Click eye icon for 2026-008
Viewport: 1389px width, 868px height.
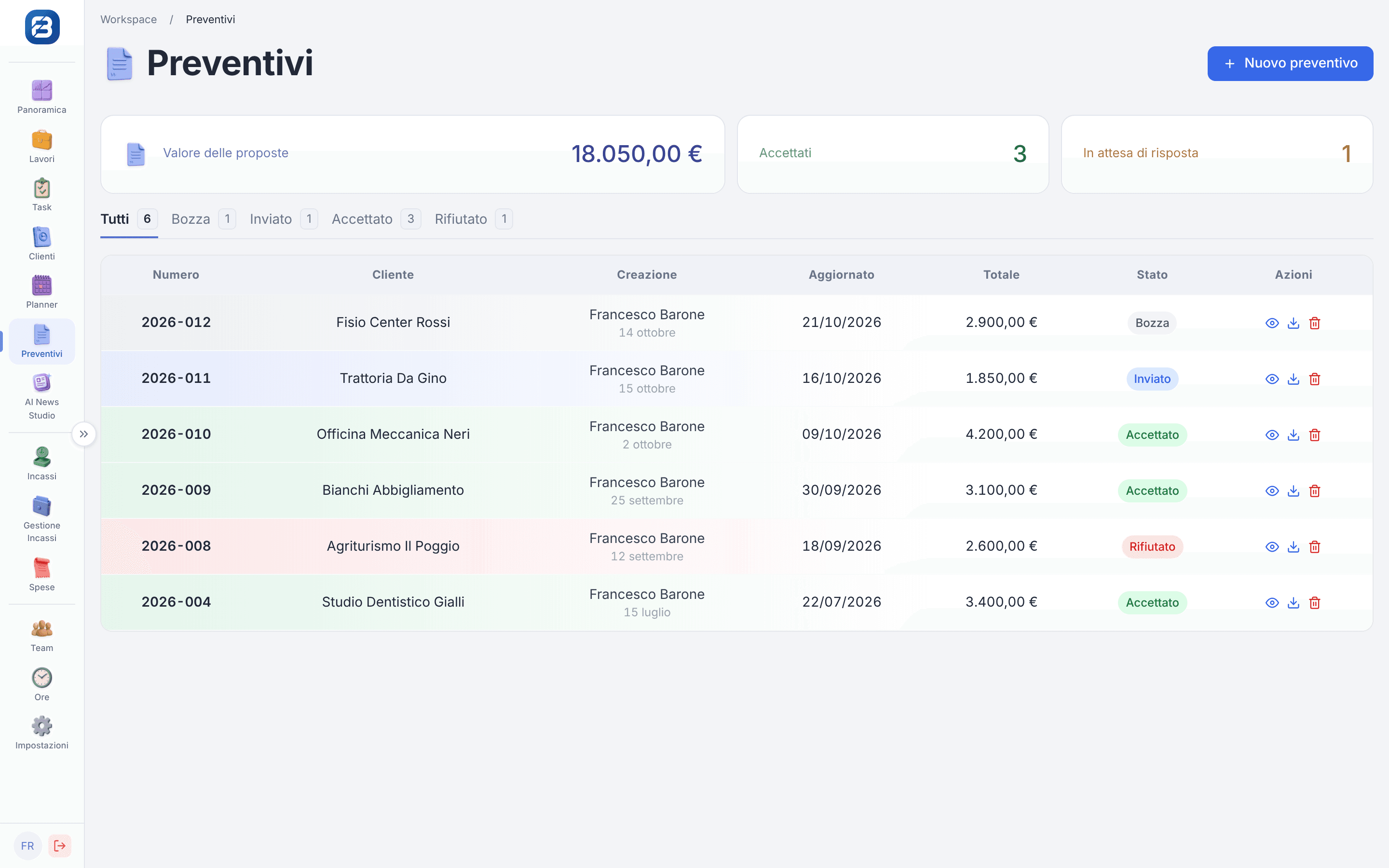pos(1272,547)
